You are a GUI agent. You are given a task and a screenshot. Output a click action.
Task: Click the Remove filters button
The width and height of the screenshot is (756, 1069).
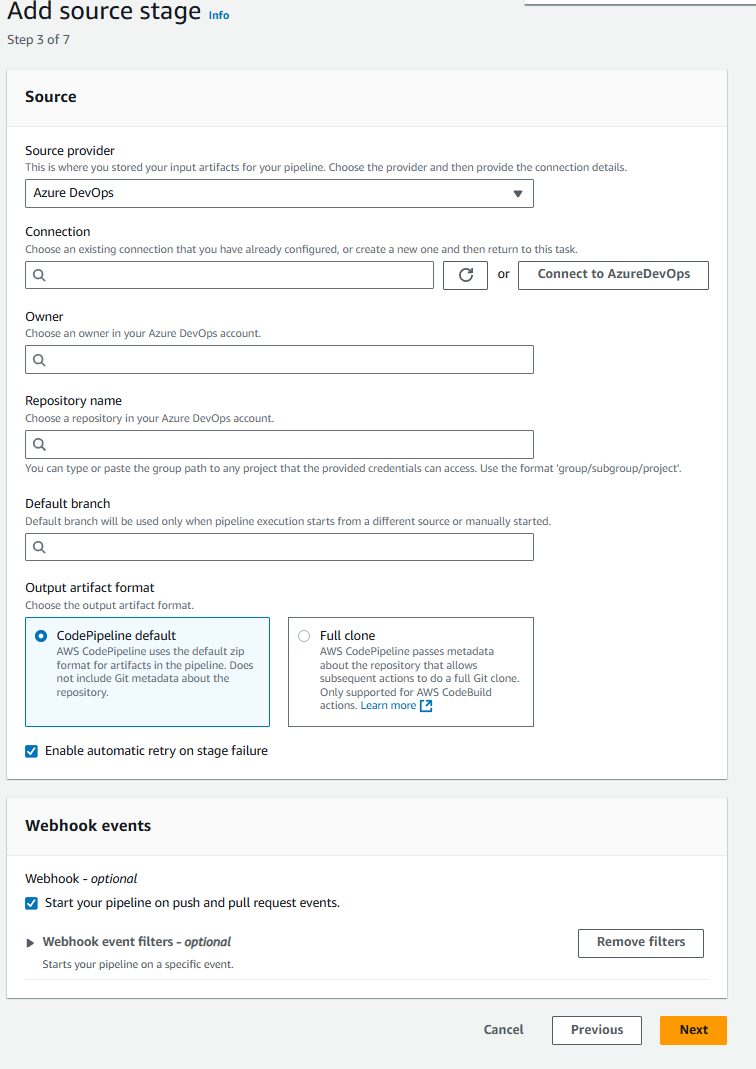pyautogui.click(x=640, y=942)
